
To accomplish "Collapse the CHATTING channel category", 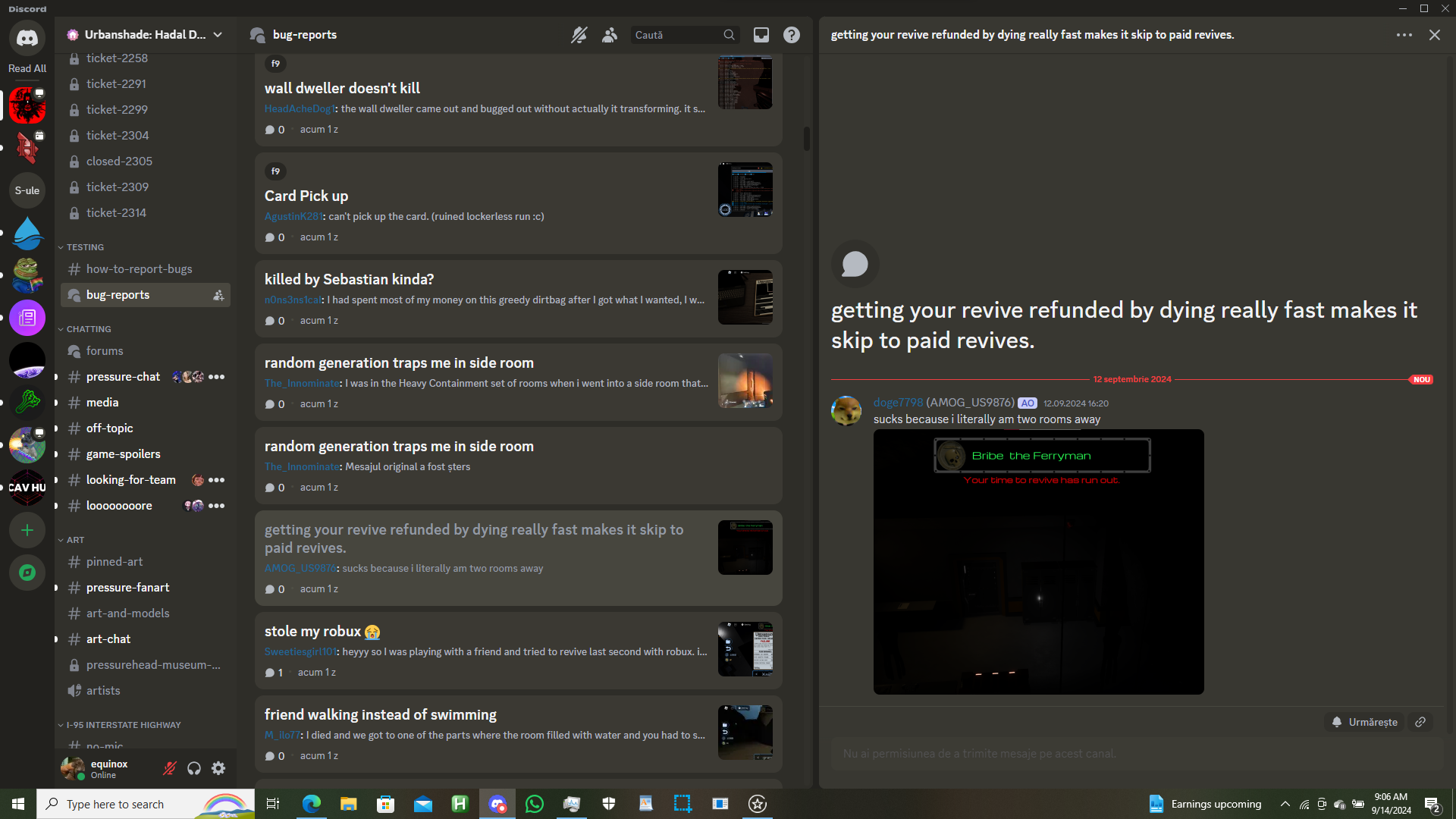I will (88, 329).
